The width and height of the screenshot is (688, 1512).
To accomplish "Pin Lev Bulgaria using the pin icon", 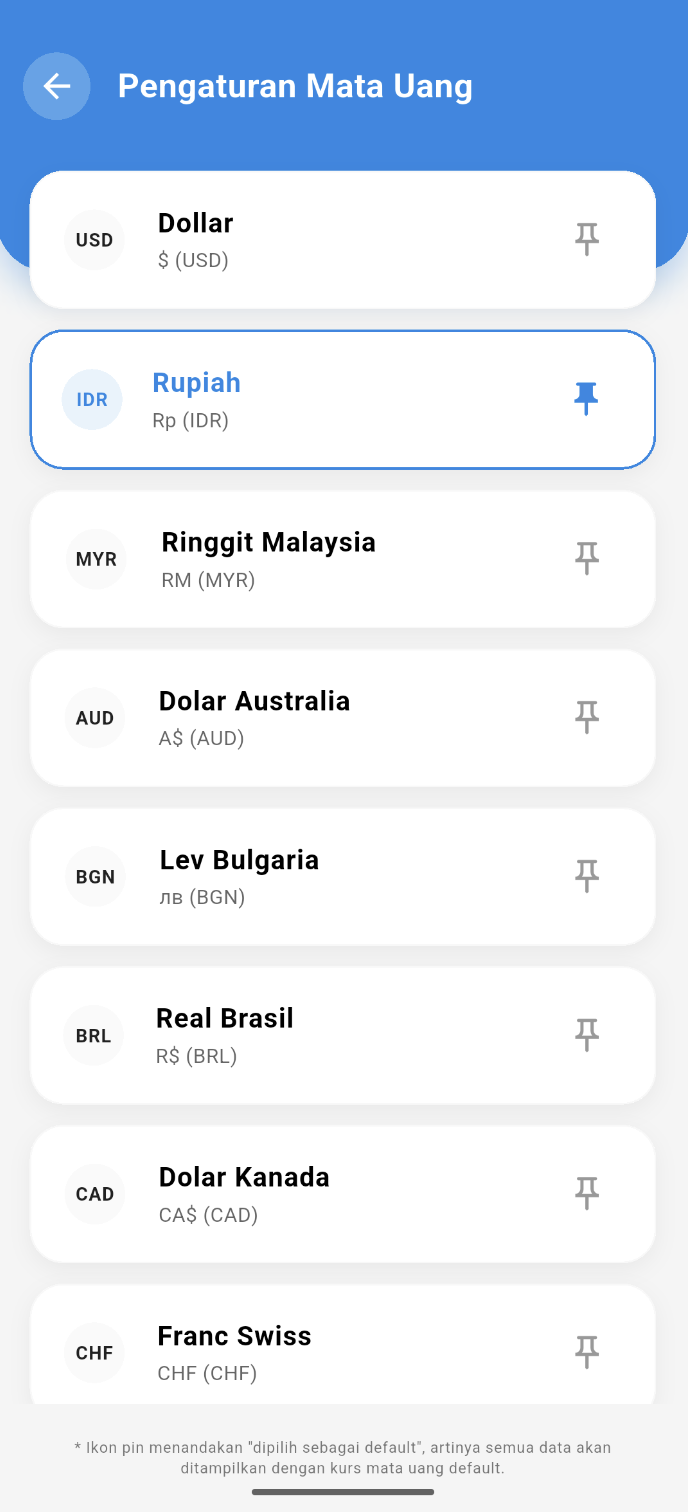I will tap(587, 876).
